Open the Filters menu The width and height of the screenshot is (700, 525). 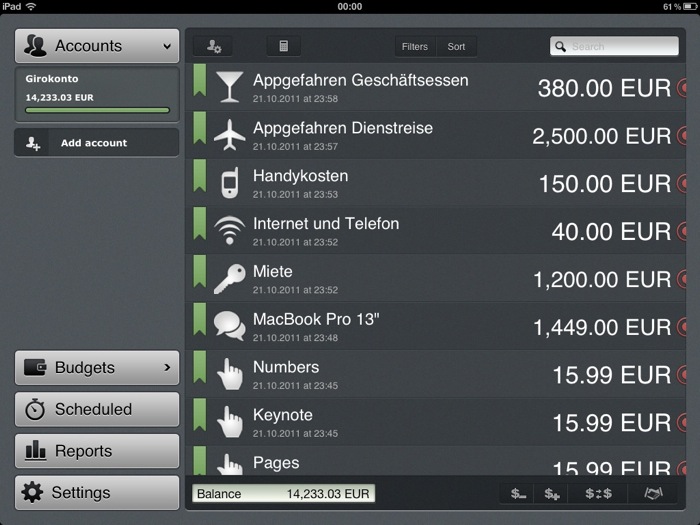pos(414,47)
